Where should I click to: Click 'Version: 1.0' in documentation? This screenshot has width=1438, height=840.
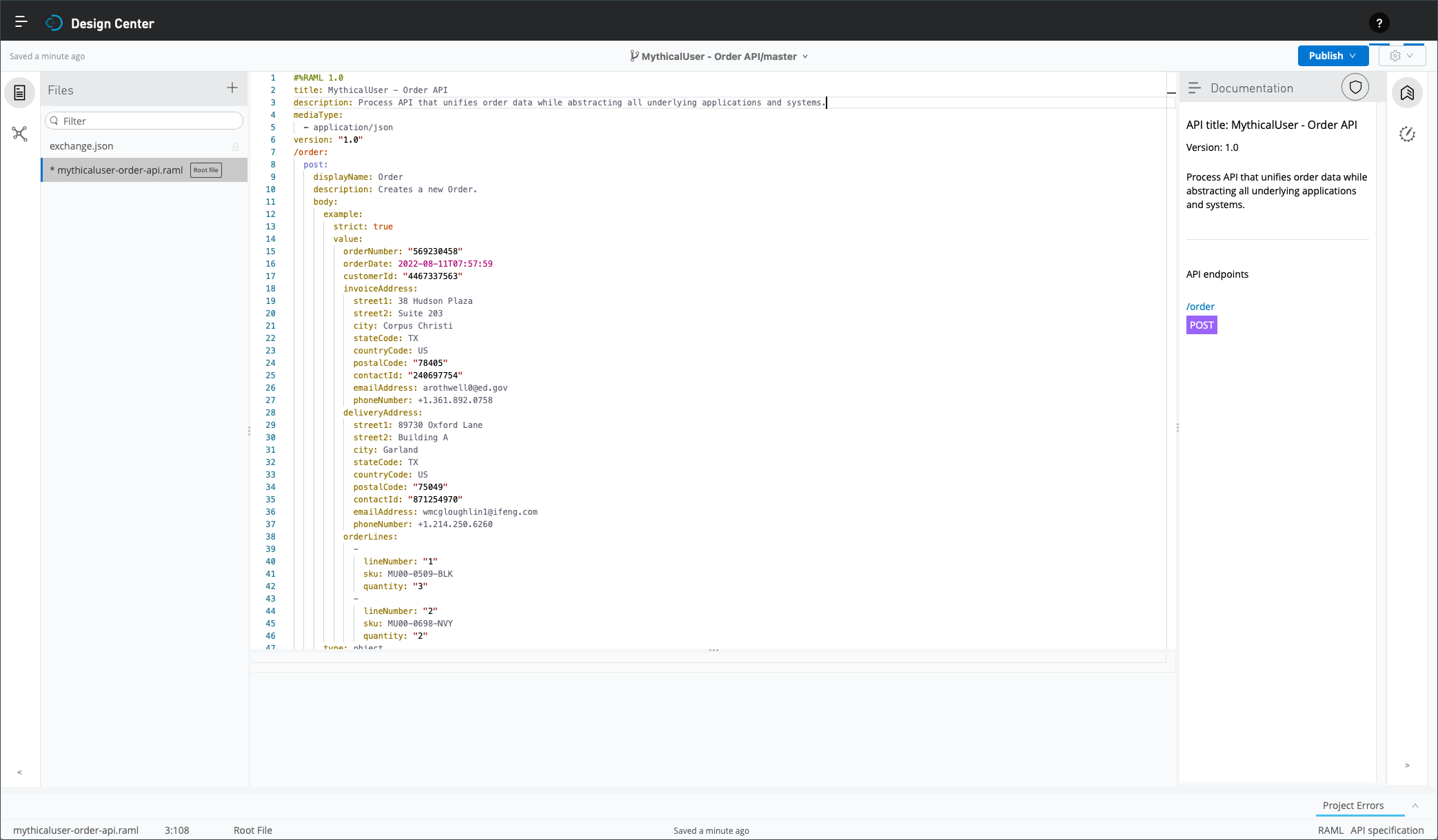(1212, 147)
